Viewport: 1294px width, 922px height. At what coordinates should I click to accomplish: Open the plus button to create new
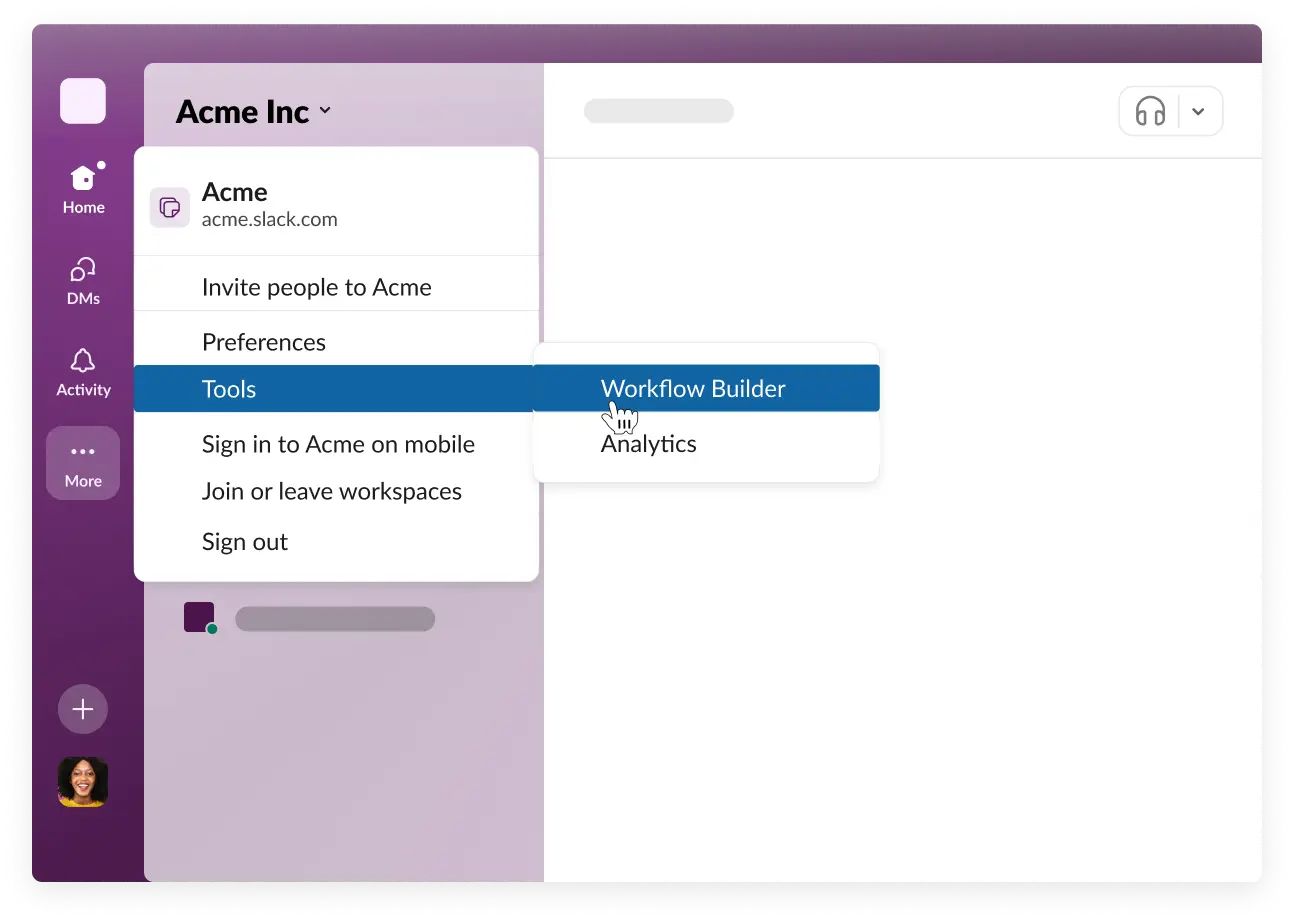(83, 709)
